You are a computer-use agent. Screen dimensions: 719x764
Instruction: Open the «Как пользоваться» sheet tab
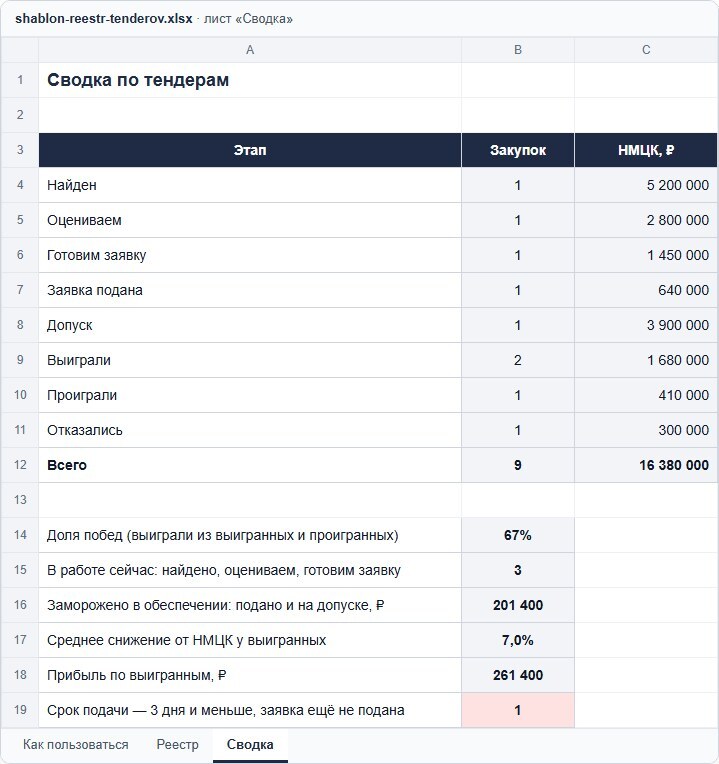point(76,745)
